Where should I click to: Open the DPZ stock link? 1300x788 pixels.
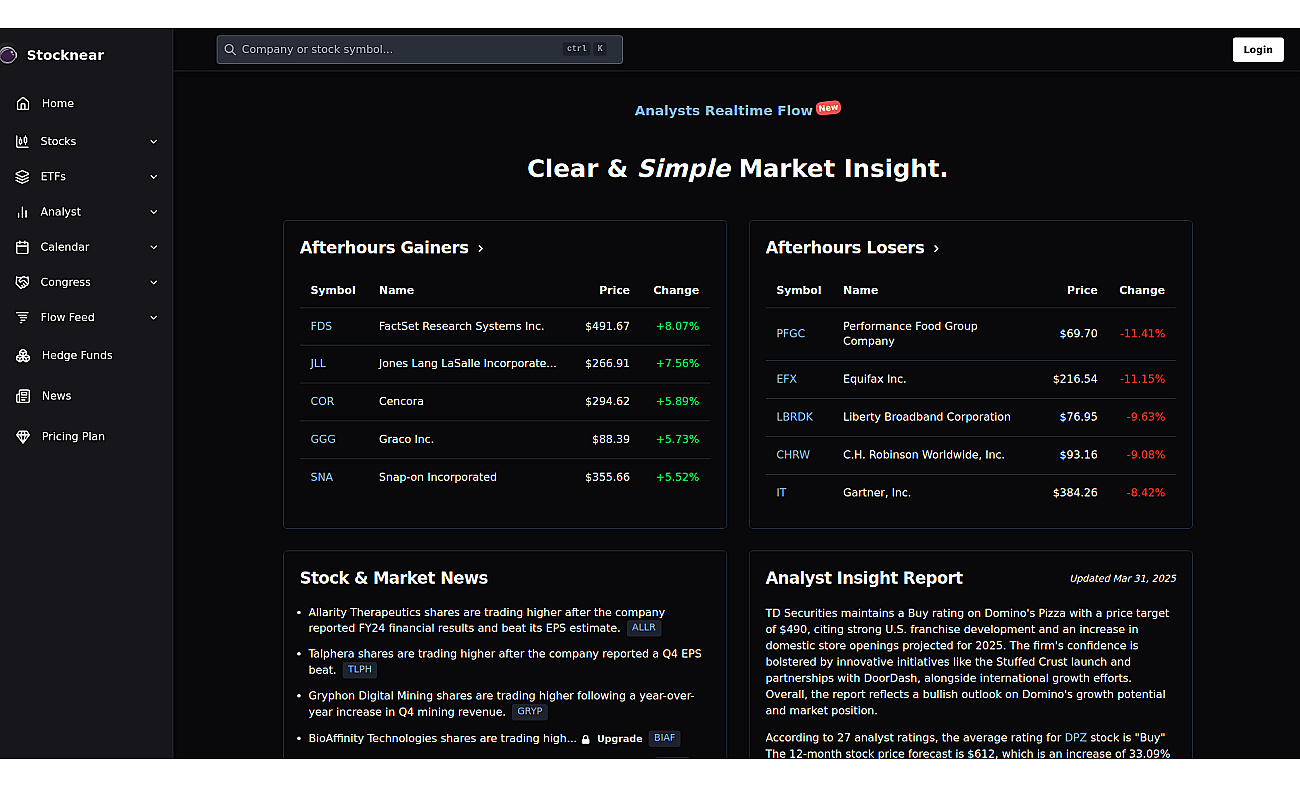tap(1076, 738)
